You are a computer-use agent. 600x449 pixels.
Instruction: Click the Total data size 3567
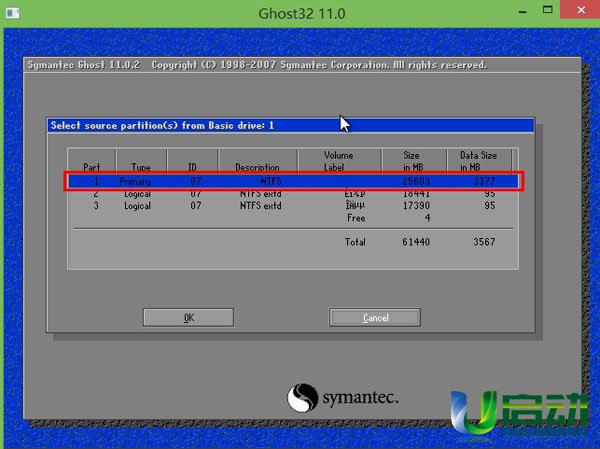[484, 242]
